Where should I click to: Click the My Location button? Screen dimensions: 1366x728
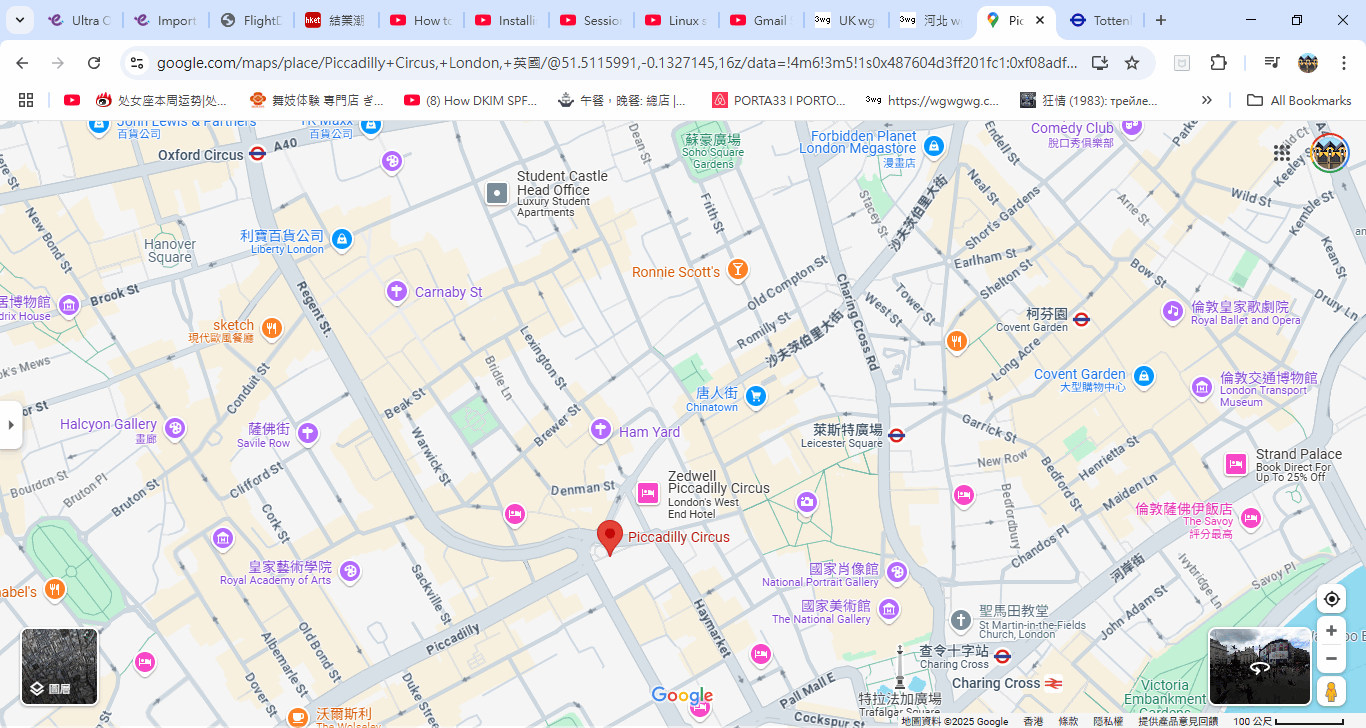1331,599
